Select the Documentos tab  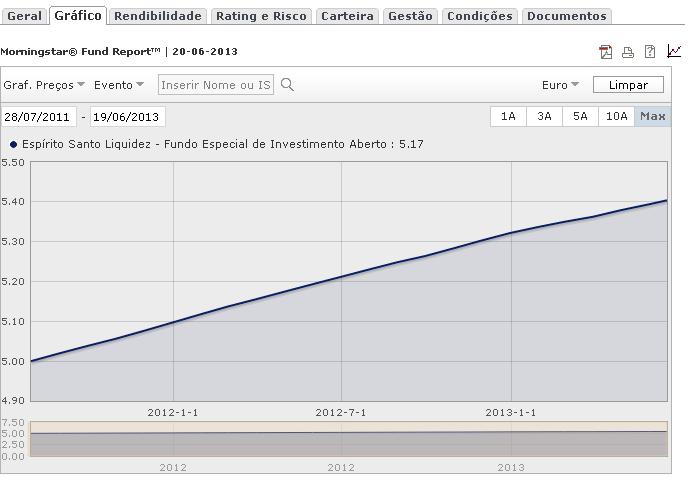pyautogui.click(x=566, y=16)
